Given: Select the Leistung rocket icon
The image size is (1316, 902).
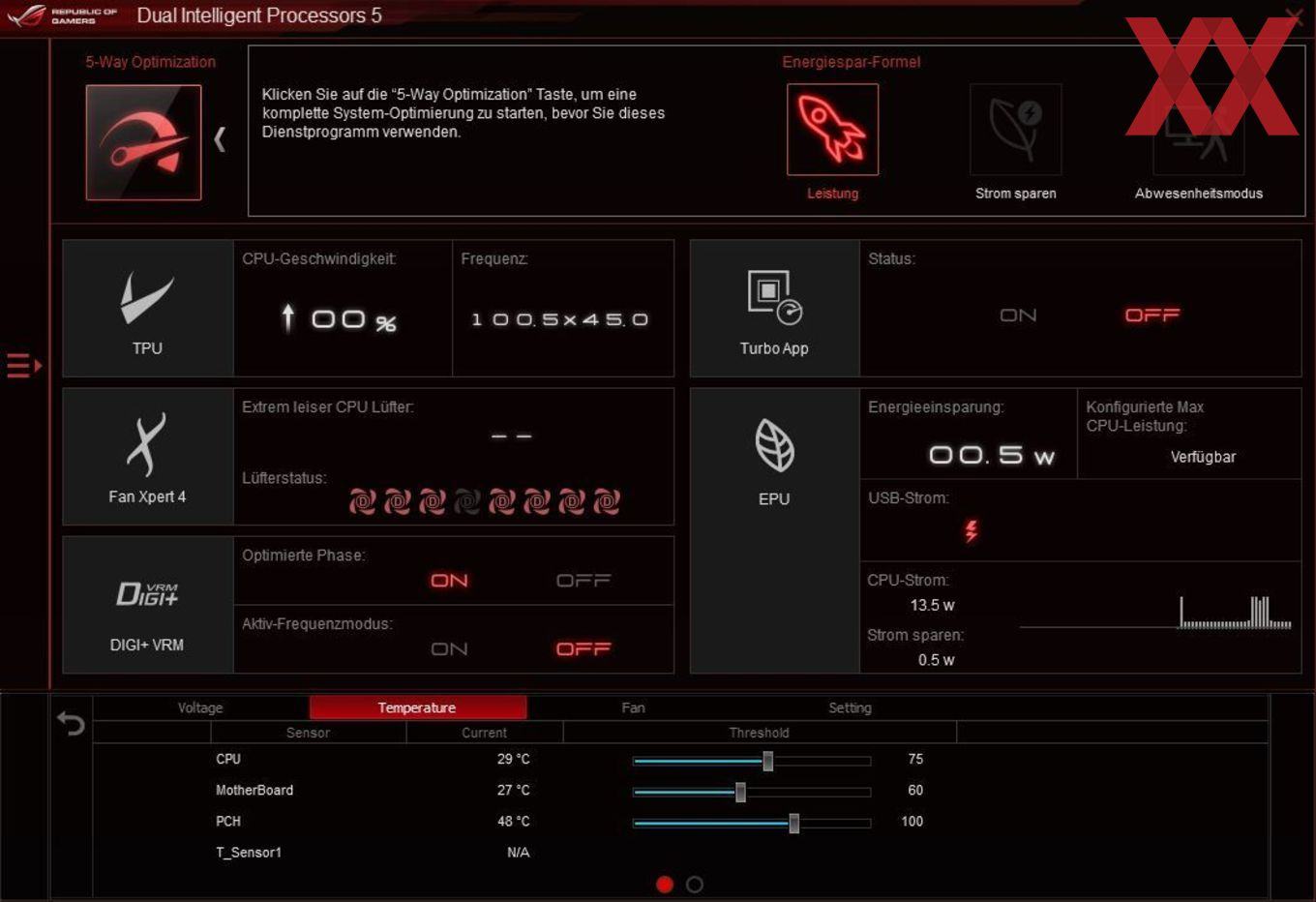Looking at the screenshot, I should pyautogui.click(x=832, y=130).
